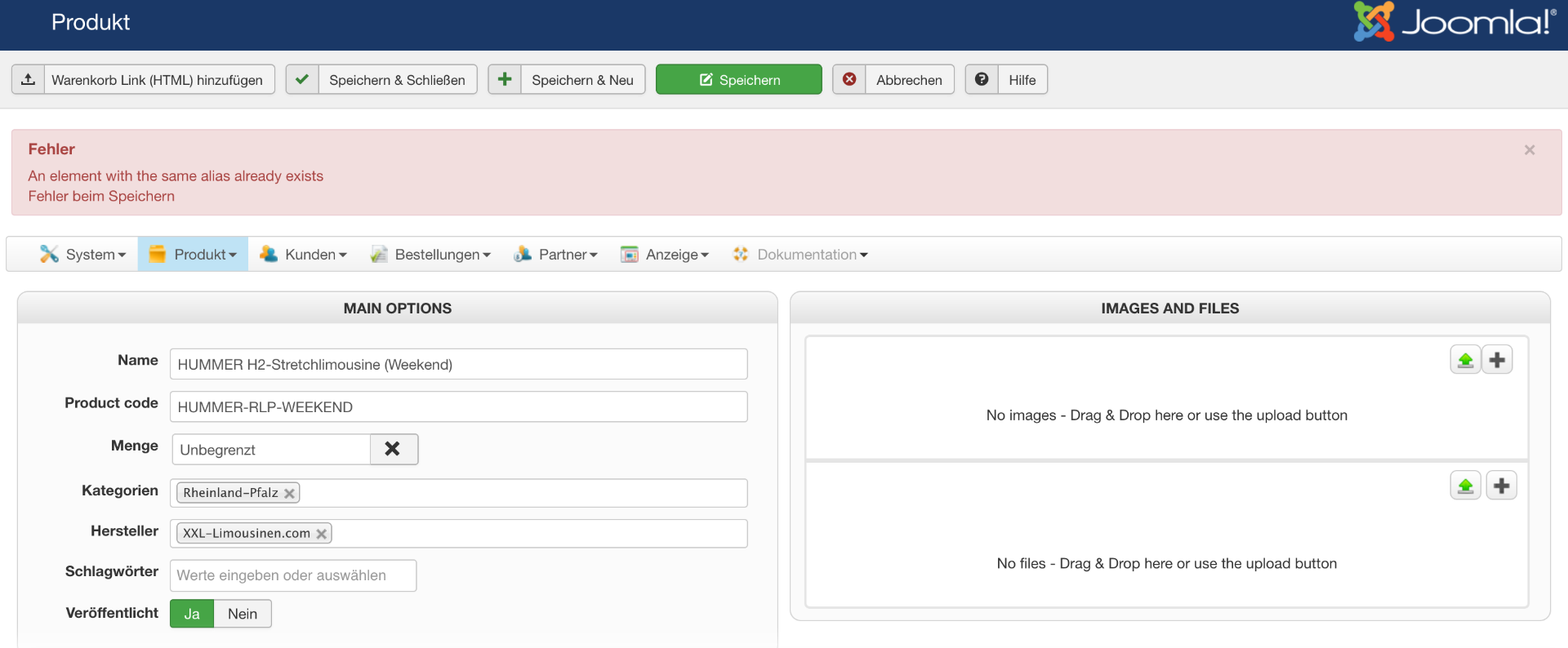Click the System tools icon in the menu

[49, 254]
